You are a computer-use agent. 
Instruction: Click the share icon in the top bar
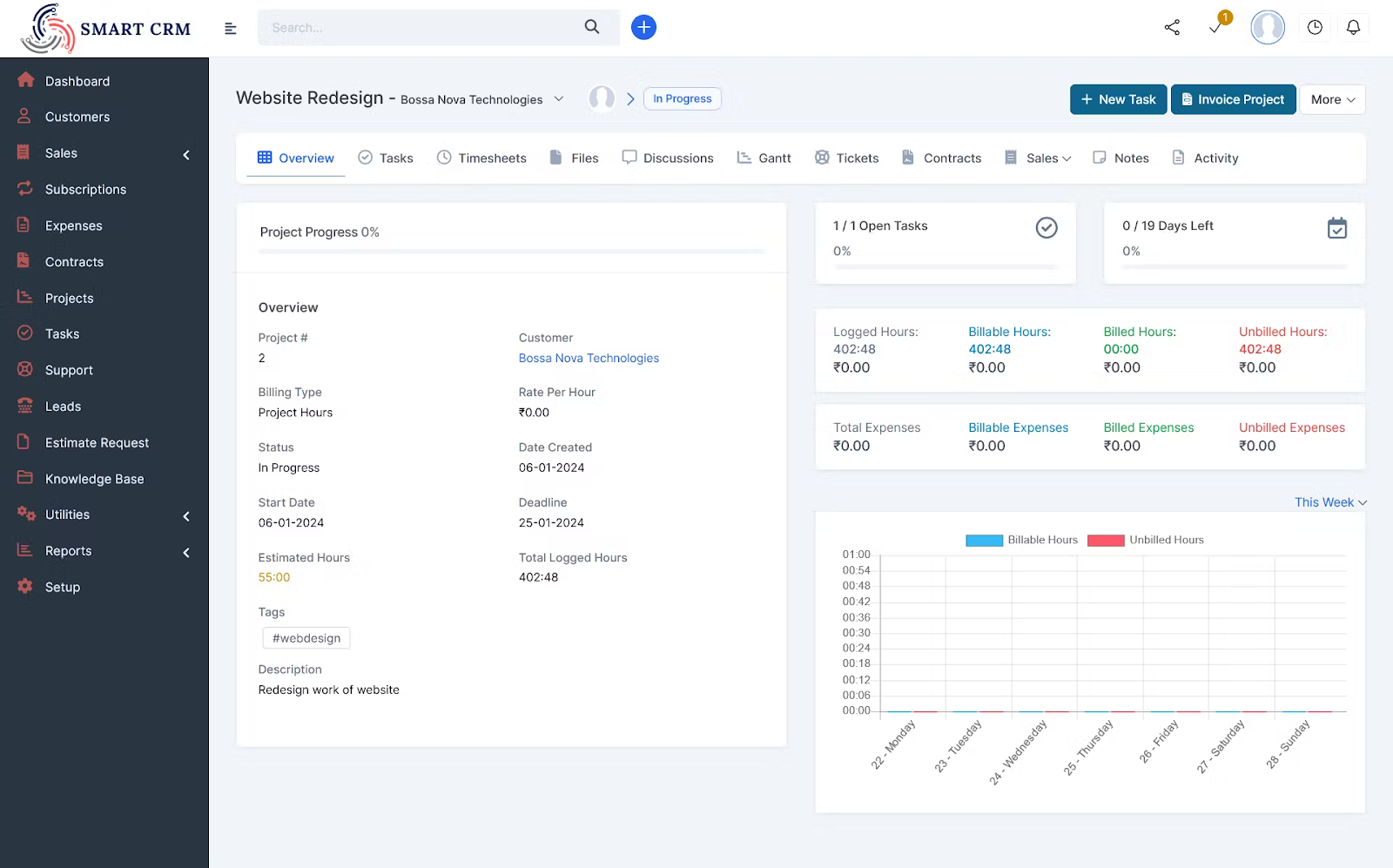click(1171, 27)
